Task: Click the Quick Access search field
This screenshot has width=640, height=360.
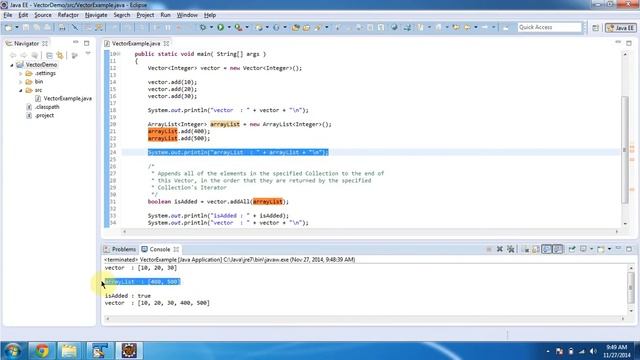Action: click(x=549, y=27)
